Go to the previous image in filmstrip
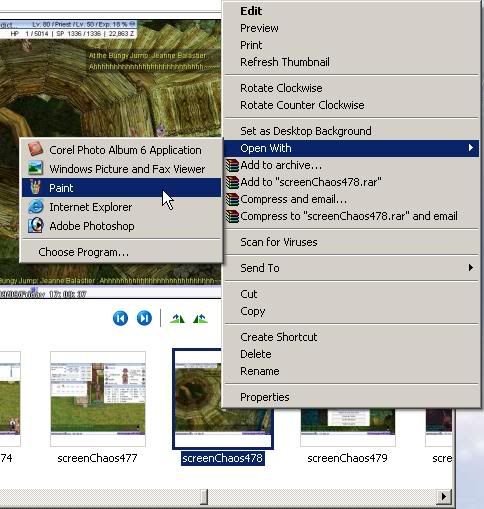Screen dimensions: 484x509 120,318
